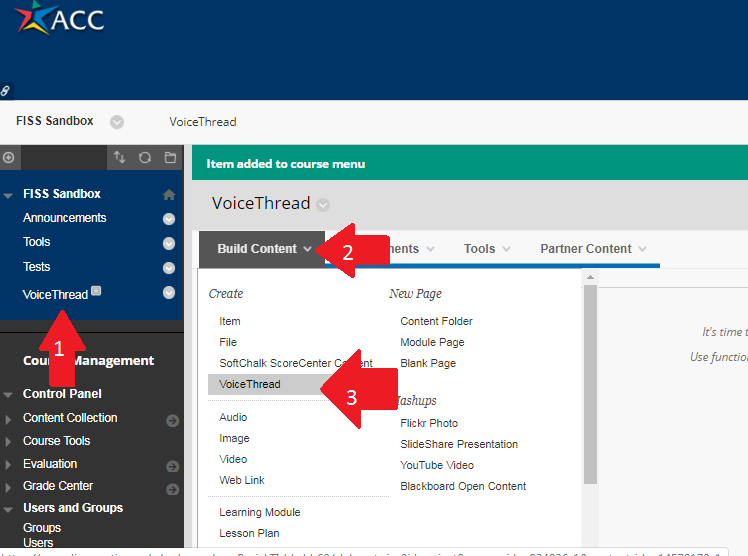The width and height of the screenshot is (748, 556).
Task: Choose Audio from the Build Content menu
Action: 233,417
